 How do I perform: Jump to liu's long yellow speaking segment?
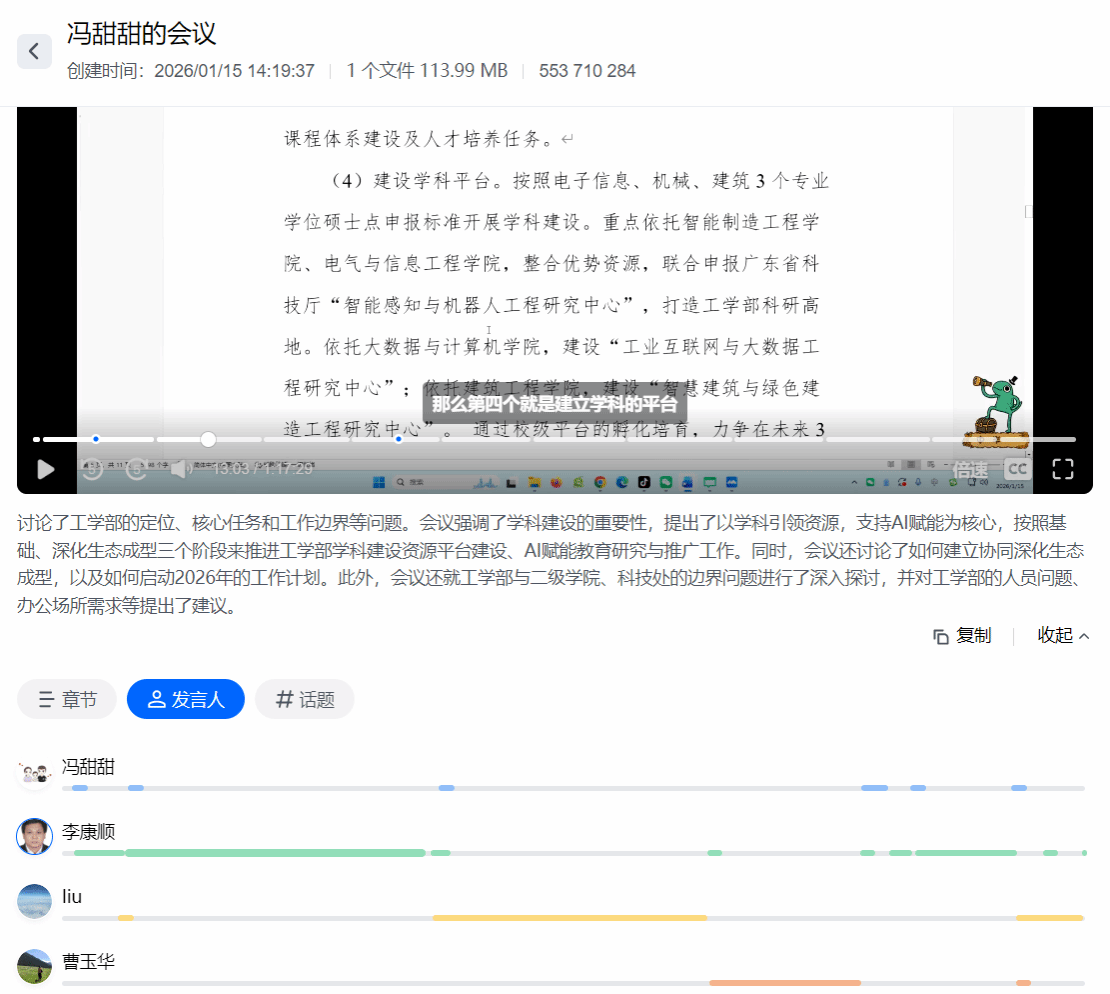pyautogui.click(x=570, y=917)
